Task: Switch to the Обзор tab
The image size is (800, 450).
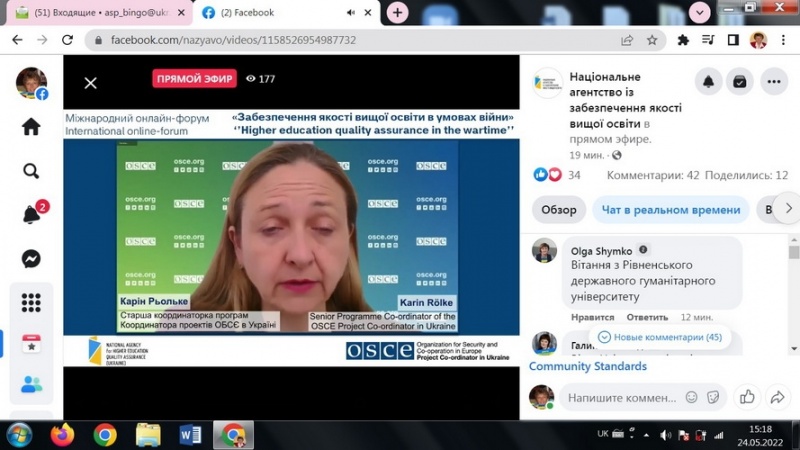Action: 559,210
